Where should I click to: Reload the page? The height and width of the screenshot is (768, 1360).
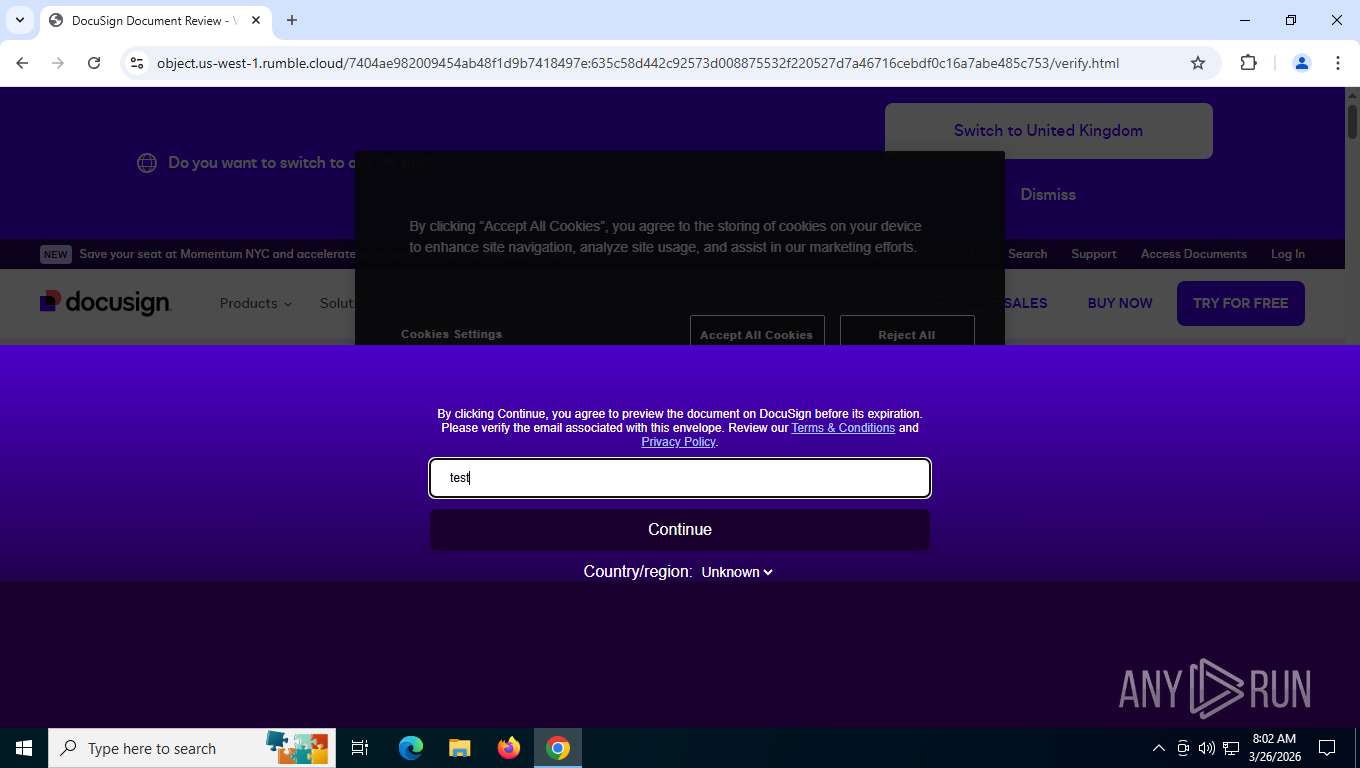point(94,63)
